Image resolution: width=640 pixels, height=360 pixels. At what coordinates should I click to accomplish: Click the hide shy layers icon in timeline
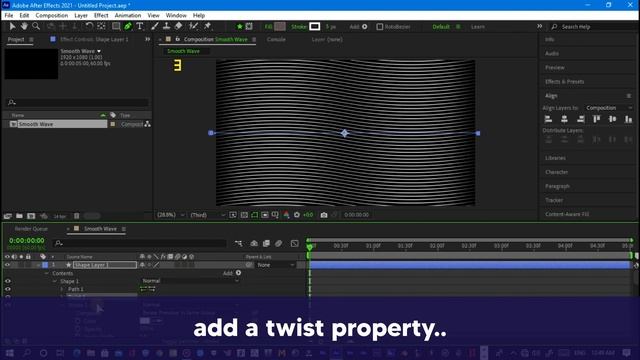(254, 243)
